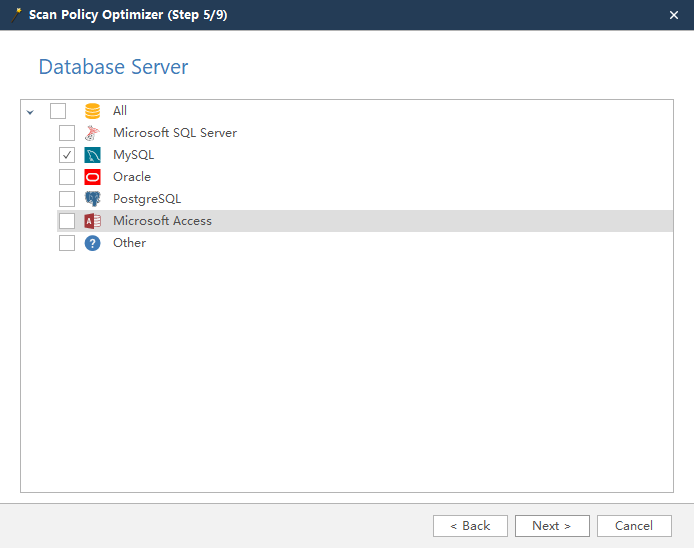Cancel the Scan Policy Optimizer wizard
This screenshot has width=694, height=548.
click(x=634, y=526)
